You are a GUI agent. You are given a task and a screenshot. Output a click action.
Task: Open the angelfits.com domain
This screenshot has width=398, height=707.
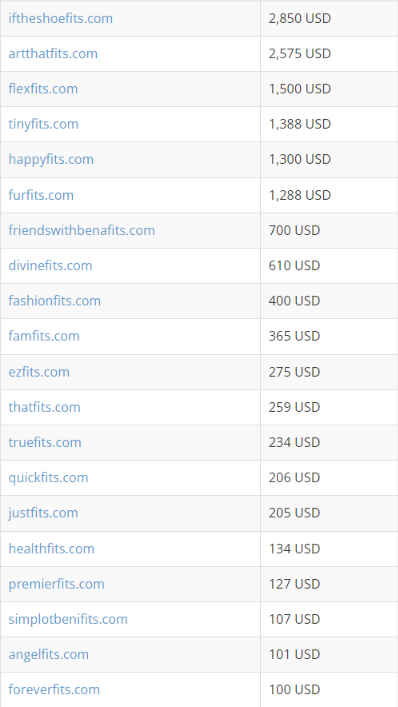(48, 654)
